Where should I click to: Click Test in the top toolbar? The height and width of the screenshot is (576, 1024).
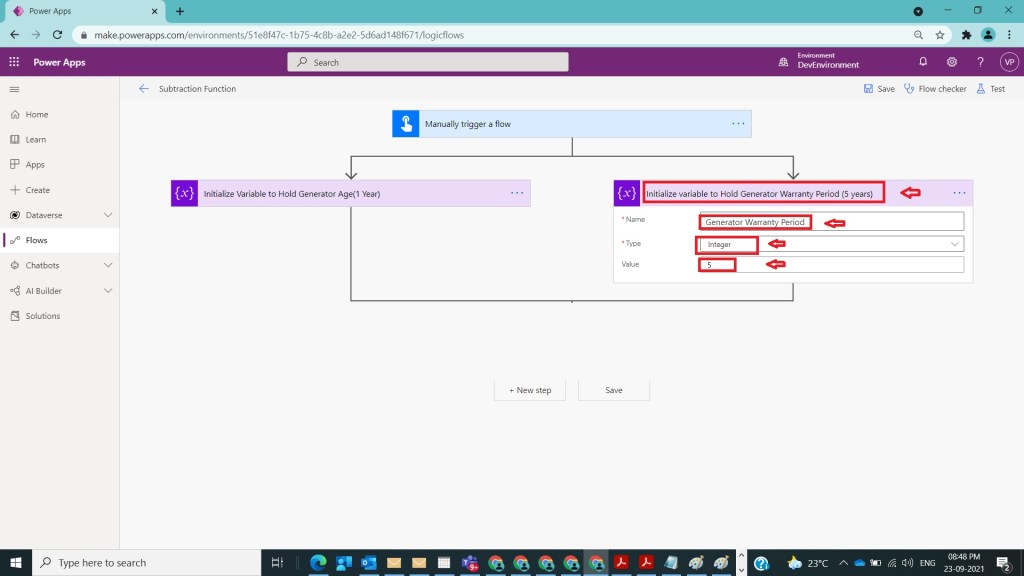click(x=990, y=89)
